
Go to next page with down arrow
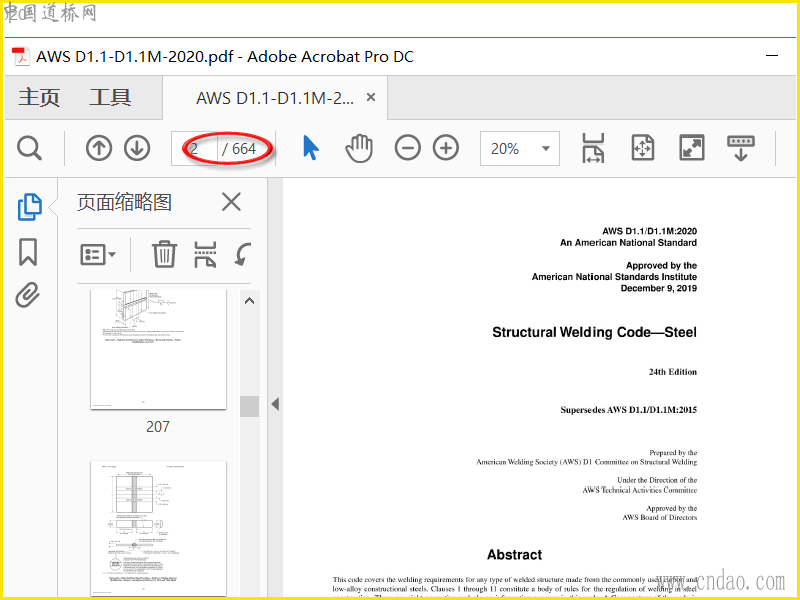pyautogui.click(x=137, y=148)
